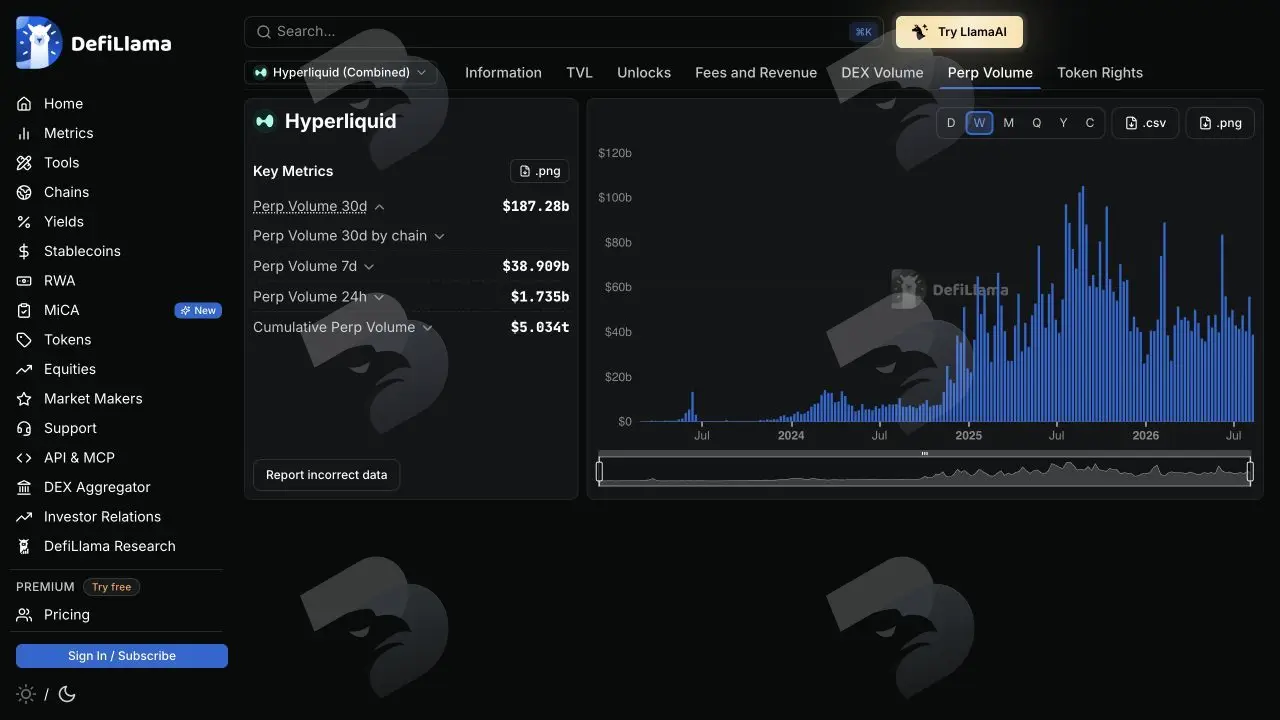Viewport: 1280px width, 720px height.
Task: Click Report incorrect data
Action: coord(326,475)
